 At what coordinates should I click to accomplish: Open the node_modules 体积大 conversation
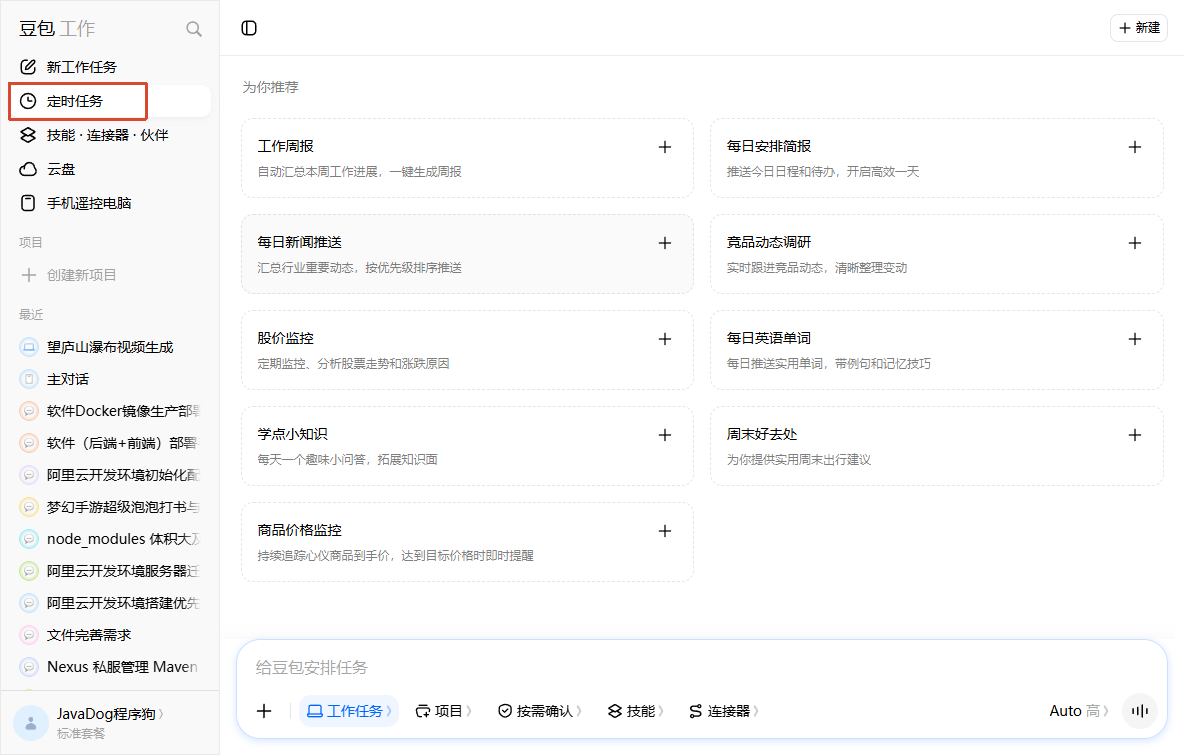click(x=109, y=539)
